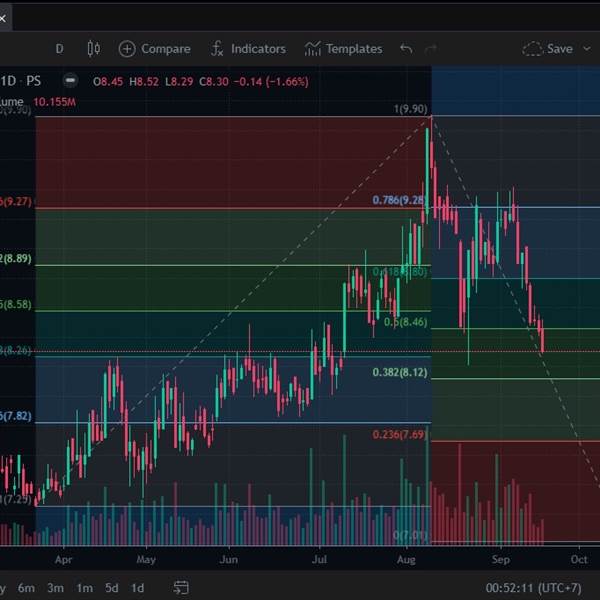Click the 1(9.90) Fibonacci level label
Viewport: 600px width, 600px height.
(x=411, y=109)
